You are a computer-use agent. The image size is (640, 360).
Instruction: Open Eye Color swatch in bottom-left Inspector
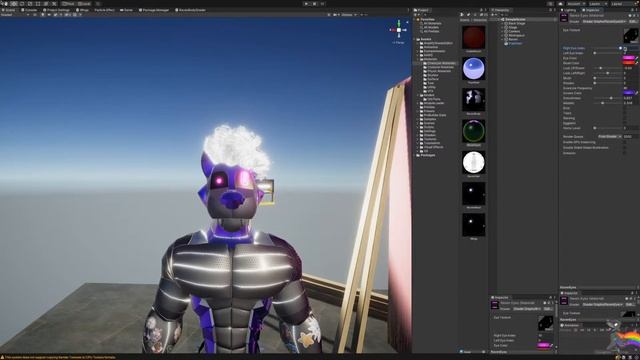click(543, 345)
